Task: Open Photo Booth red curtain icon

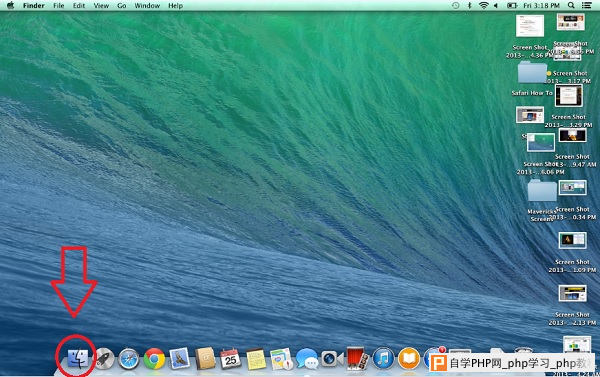Action: [x=357, y=359]
